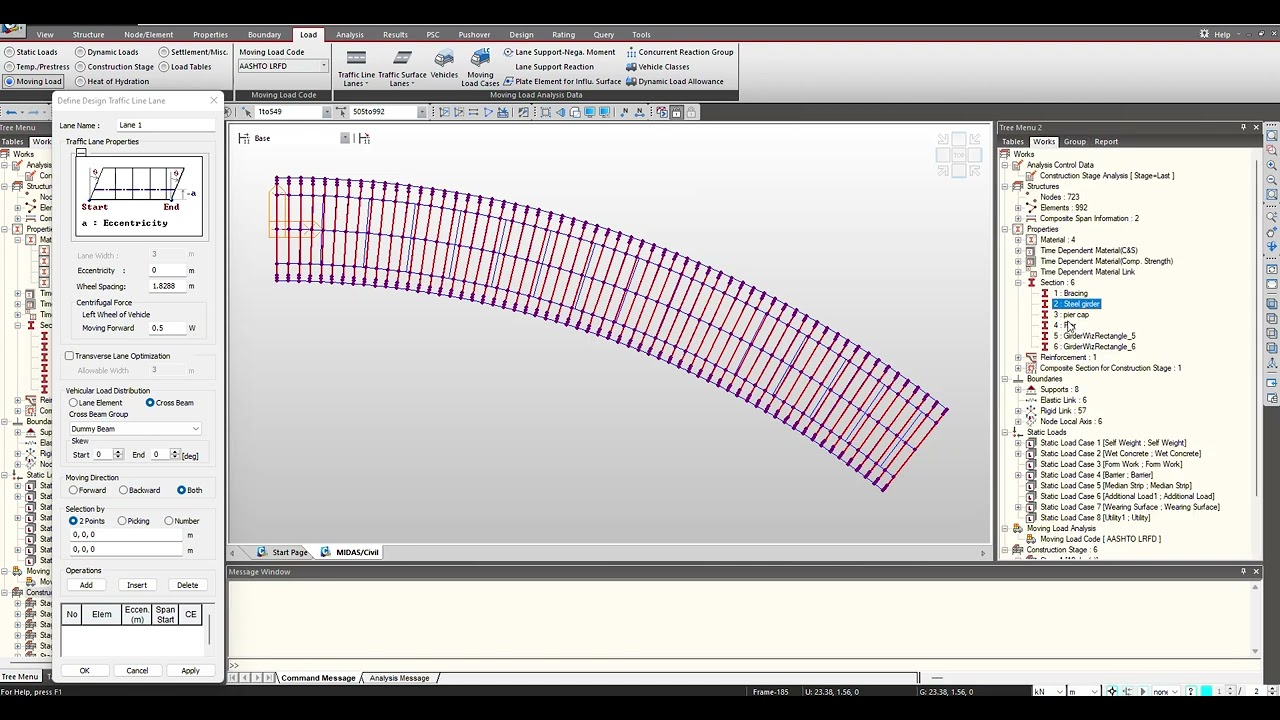Select Construction Stage radio option
The height and width of the screenshot is (720, 1280).
[114, 67]
